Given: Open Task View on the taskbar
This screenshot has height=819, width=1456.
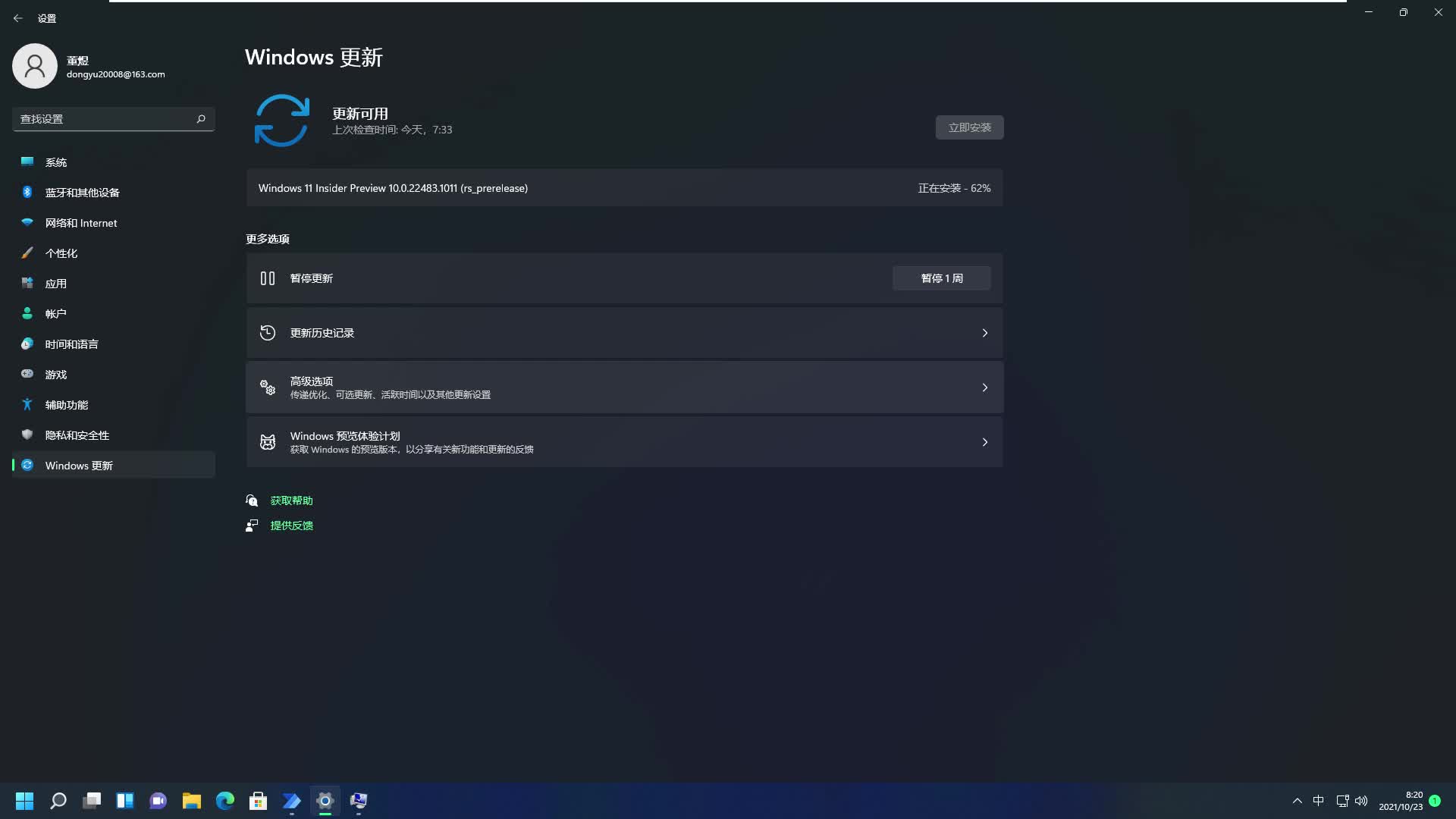Looking at the screenshot, I should [x=92, y=801].
